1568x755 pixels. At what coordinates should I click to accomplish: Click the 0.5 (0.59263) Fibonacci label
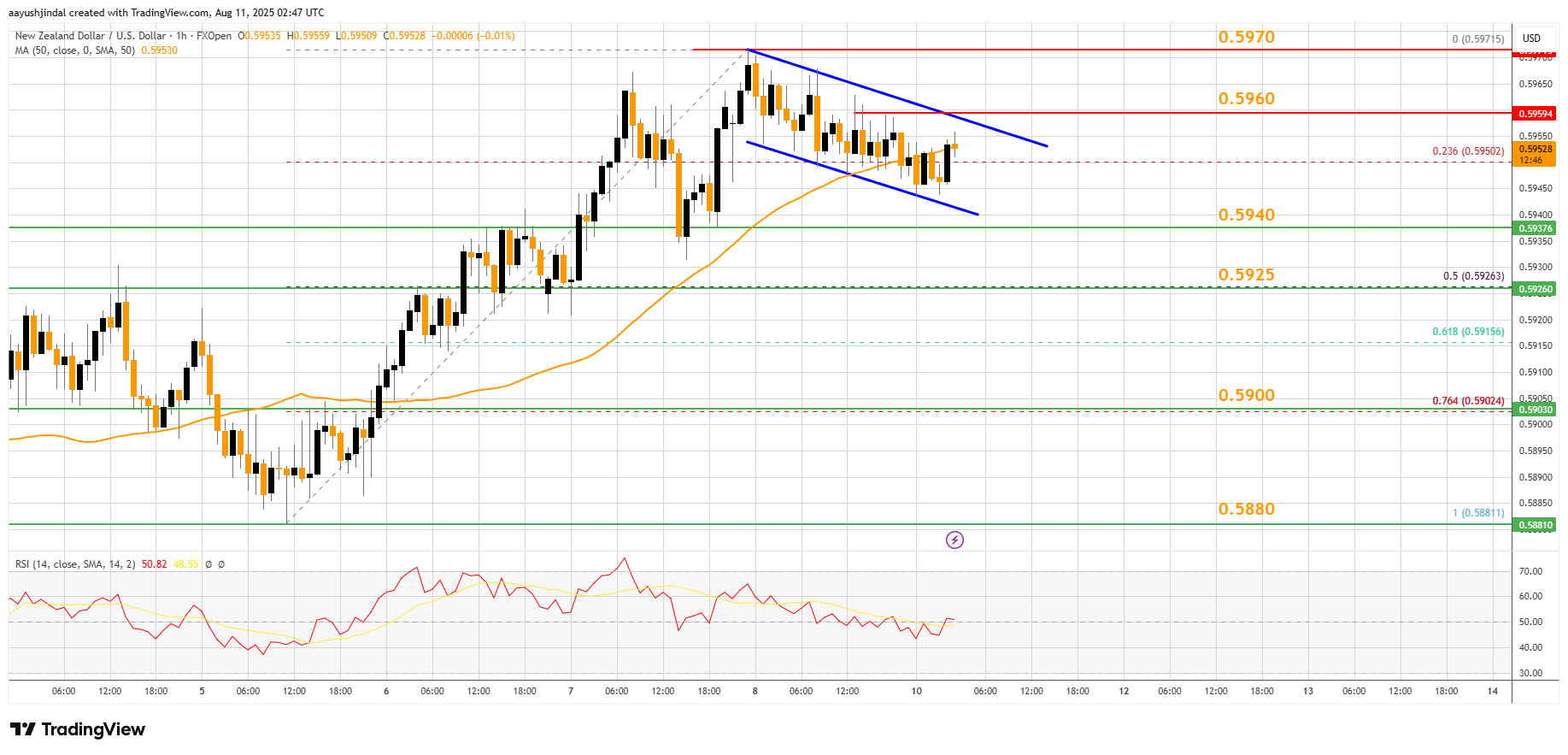pyautogui.click(x=1473, y=276)
